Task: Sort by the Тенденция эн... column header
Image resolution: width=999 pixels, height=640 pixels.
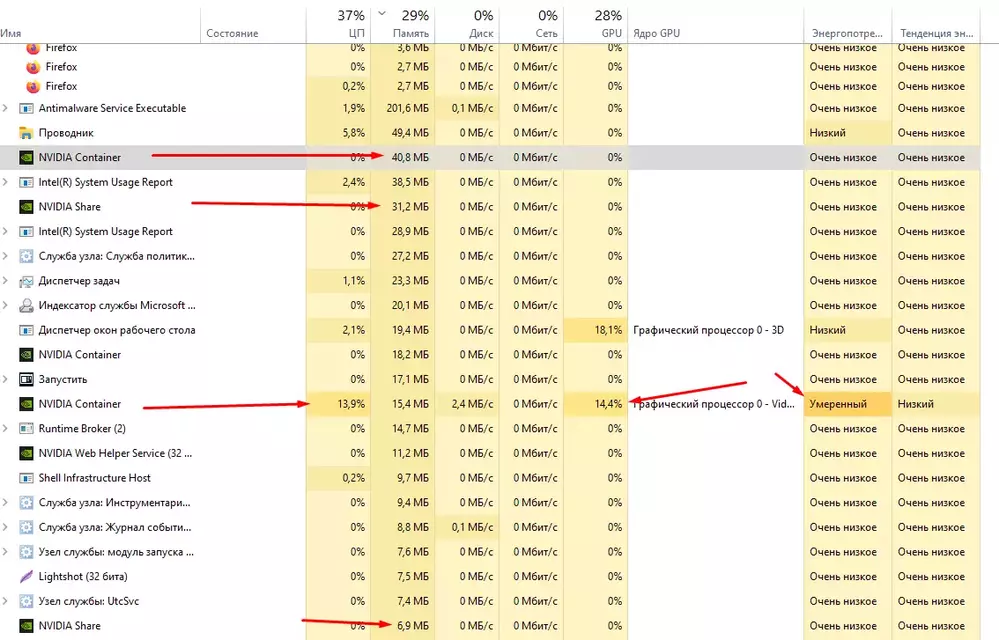Action: [x=936, y=25]
